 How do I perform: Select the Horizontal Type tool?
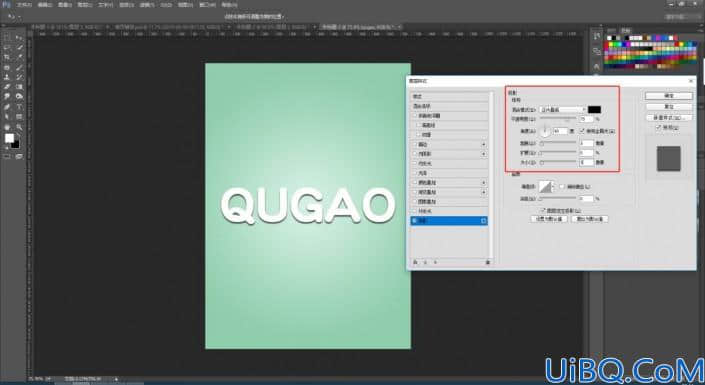19,107
